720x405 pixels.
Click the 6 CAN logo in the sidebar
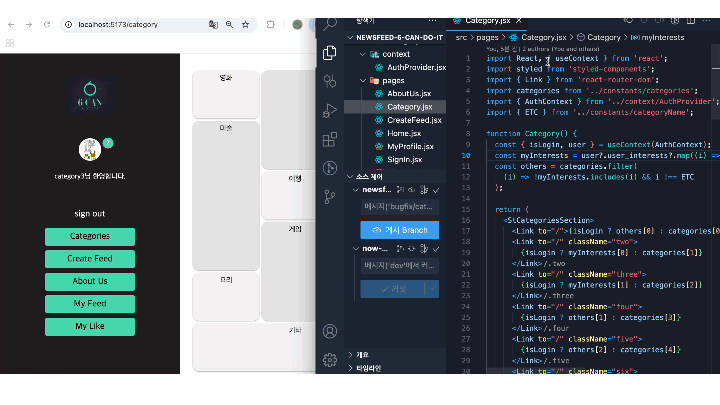pyautogui.click(x=90, y=96)
